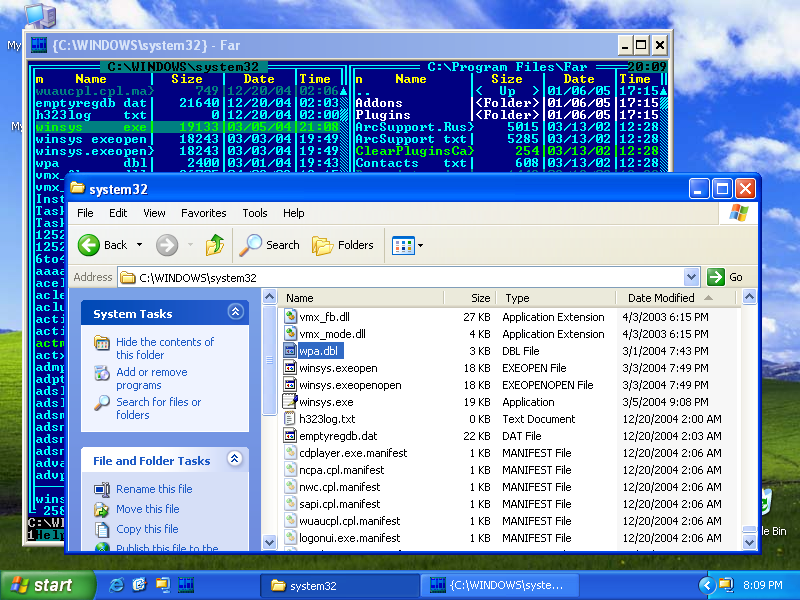Select sapi.cpl.manifest file name
800x600 pixels.
tap(339, 504)
